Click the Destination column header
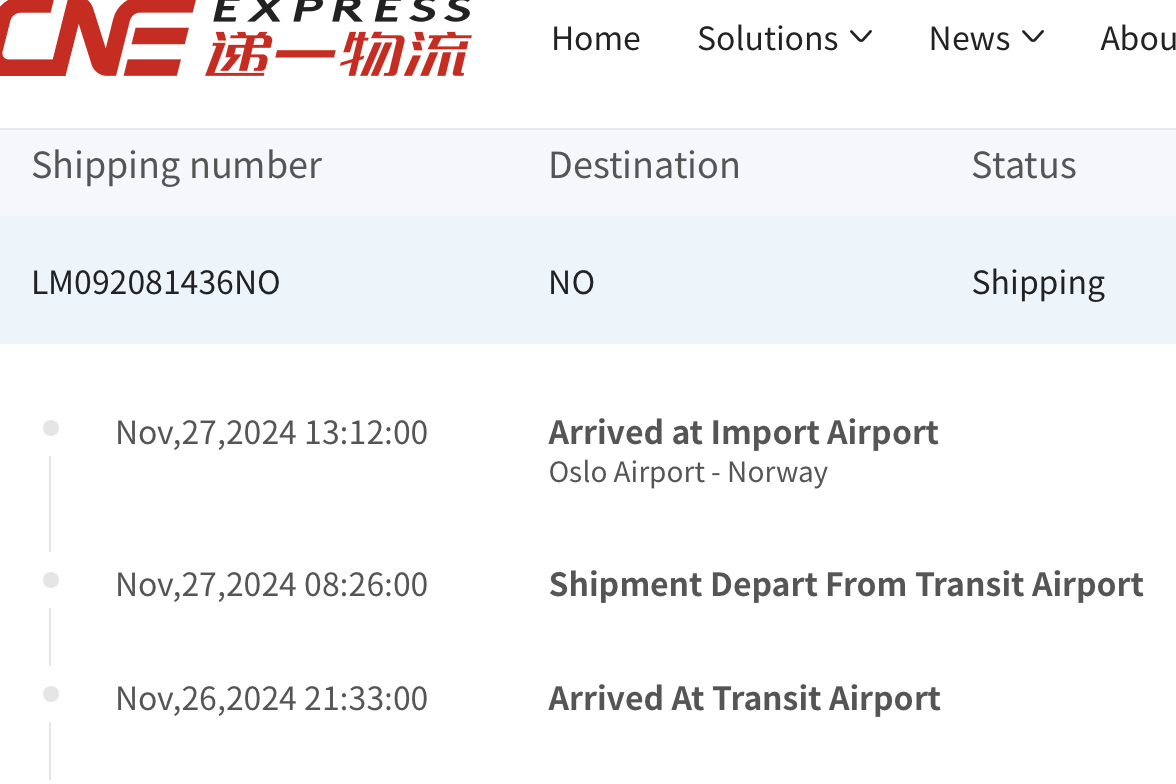Viewport: 1176px width, 784px height. [x=644, y=165]
